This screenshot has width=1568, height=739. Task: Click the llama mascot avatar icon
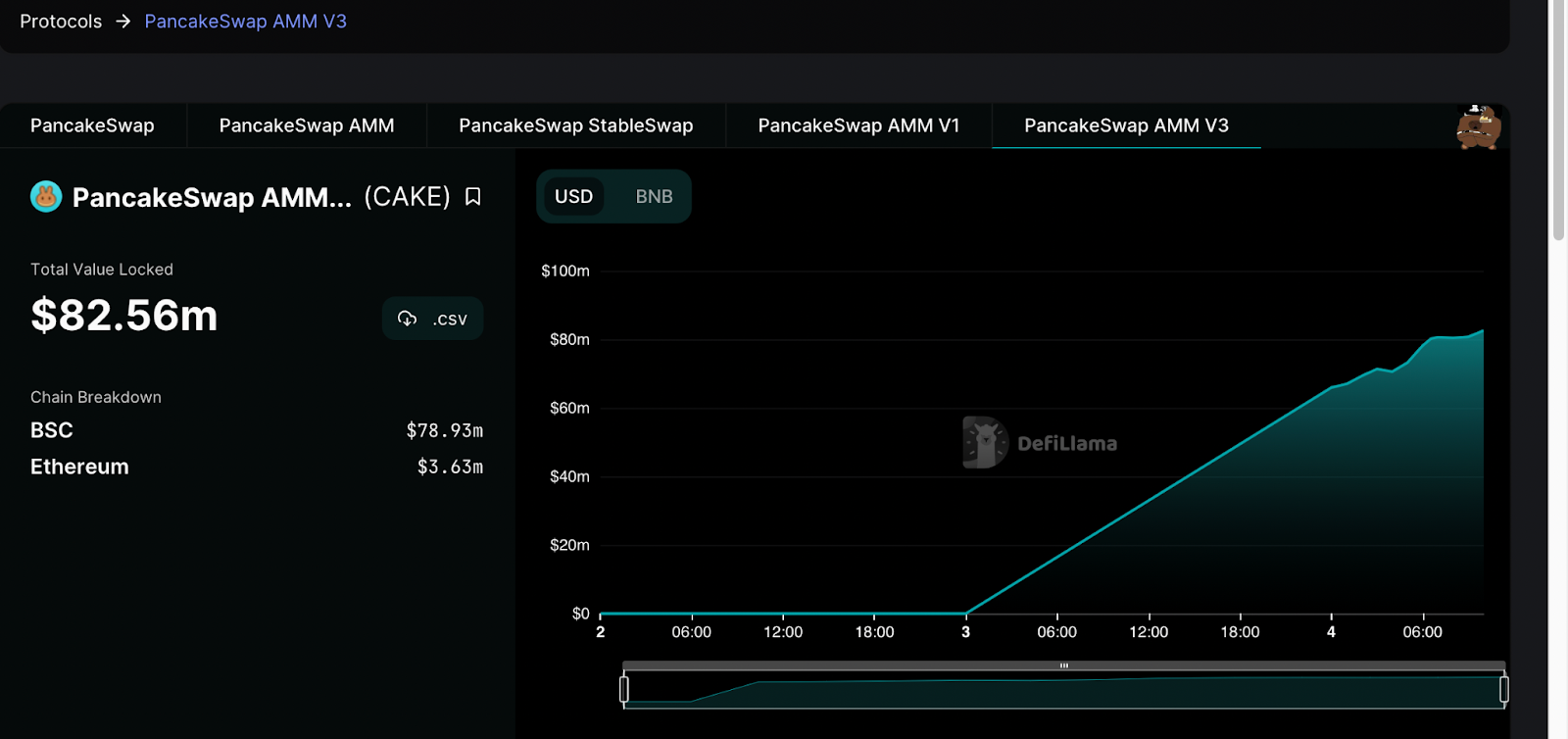click(x=1478, y=126)
